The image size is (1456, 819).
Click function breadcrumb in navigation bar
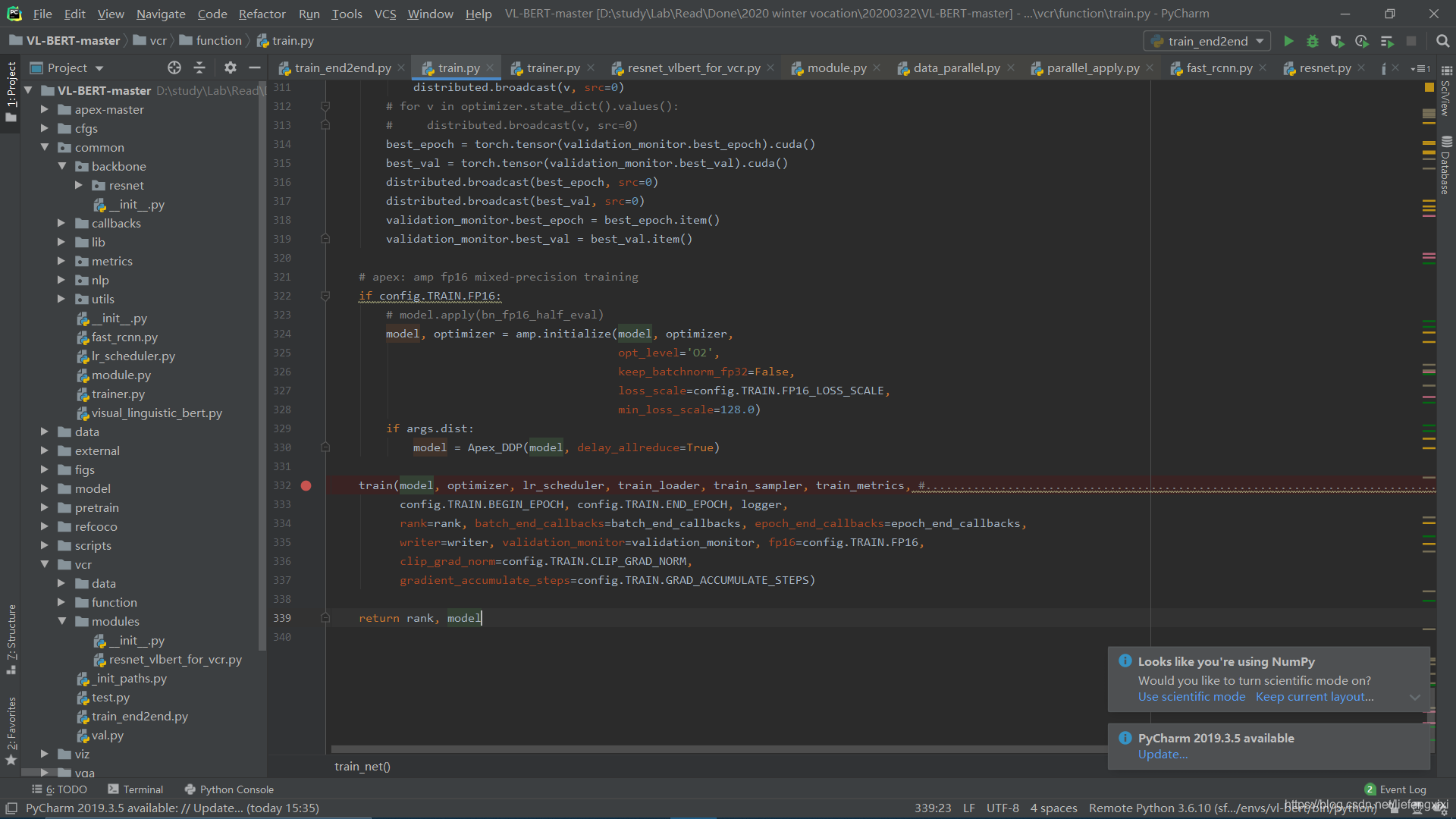pos(211,41)
